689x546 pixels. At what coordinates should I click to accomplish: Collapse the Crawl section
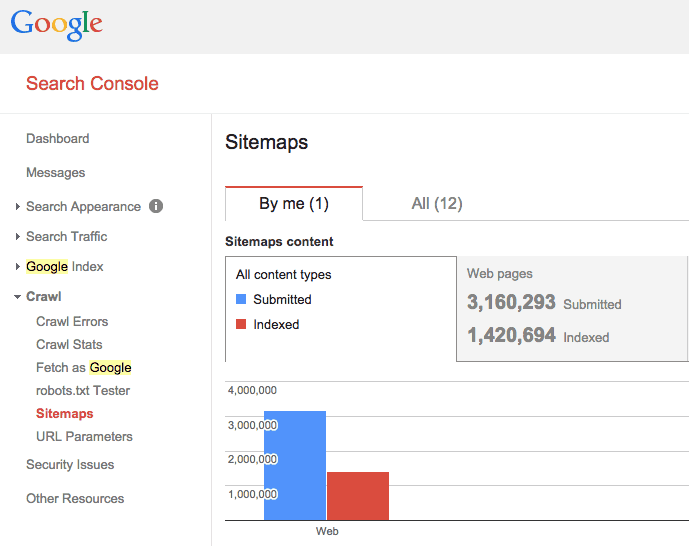click(18, 297)
